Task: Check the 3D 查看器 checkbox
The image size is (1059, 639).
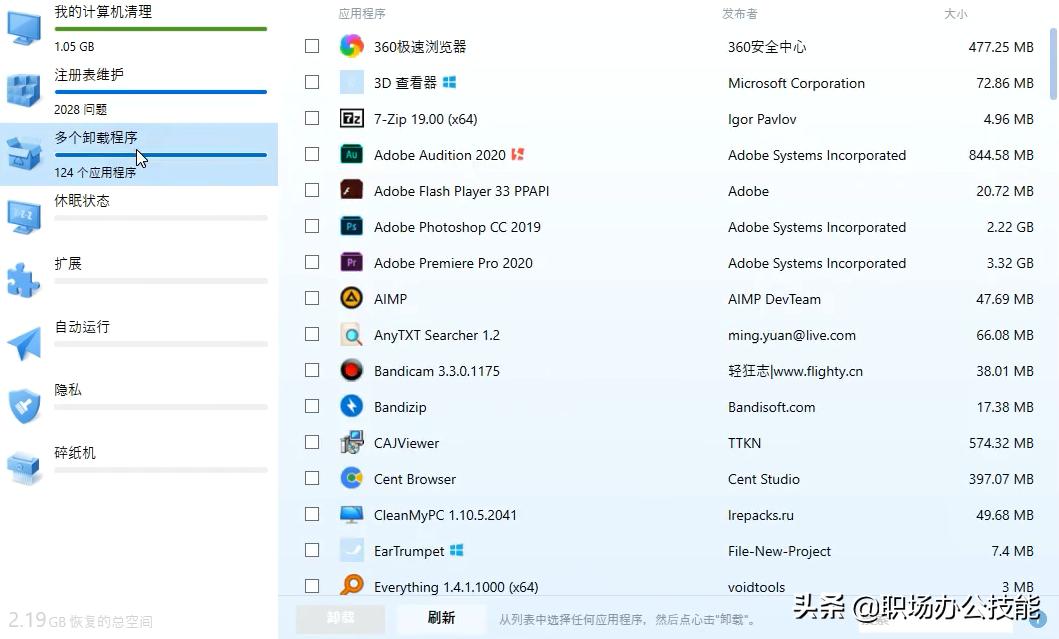Action: (312, 82)
